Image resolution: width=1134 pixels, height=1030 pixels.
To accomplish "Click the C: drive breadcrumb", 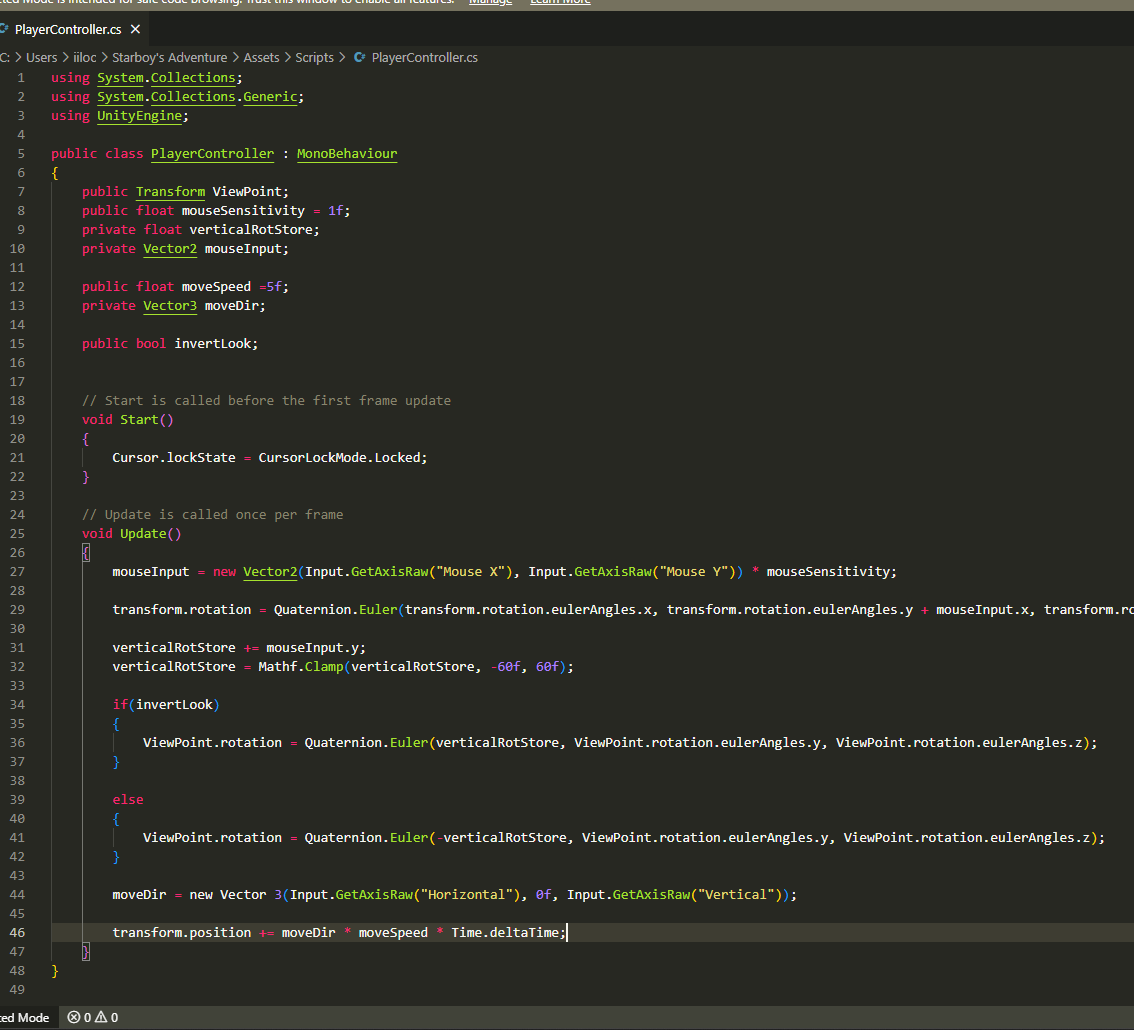I will pos(5,58).
